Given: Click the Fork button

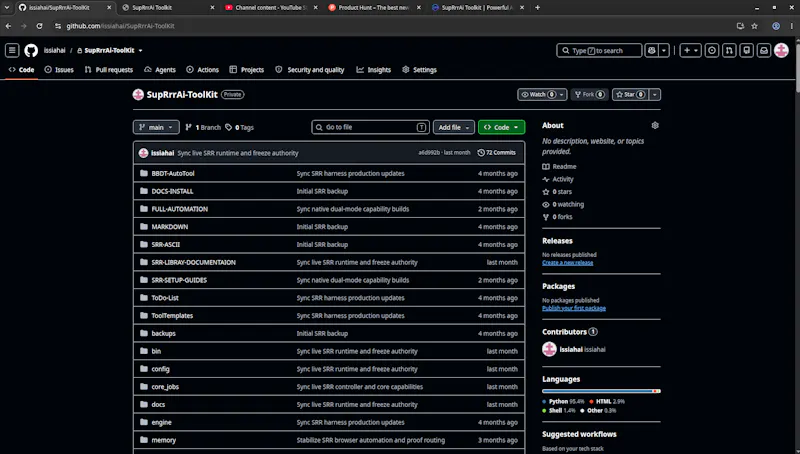Looking at the screenshot, I should (x=589, y=94).
